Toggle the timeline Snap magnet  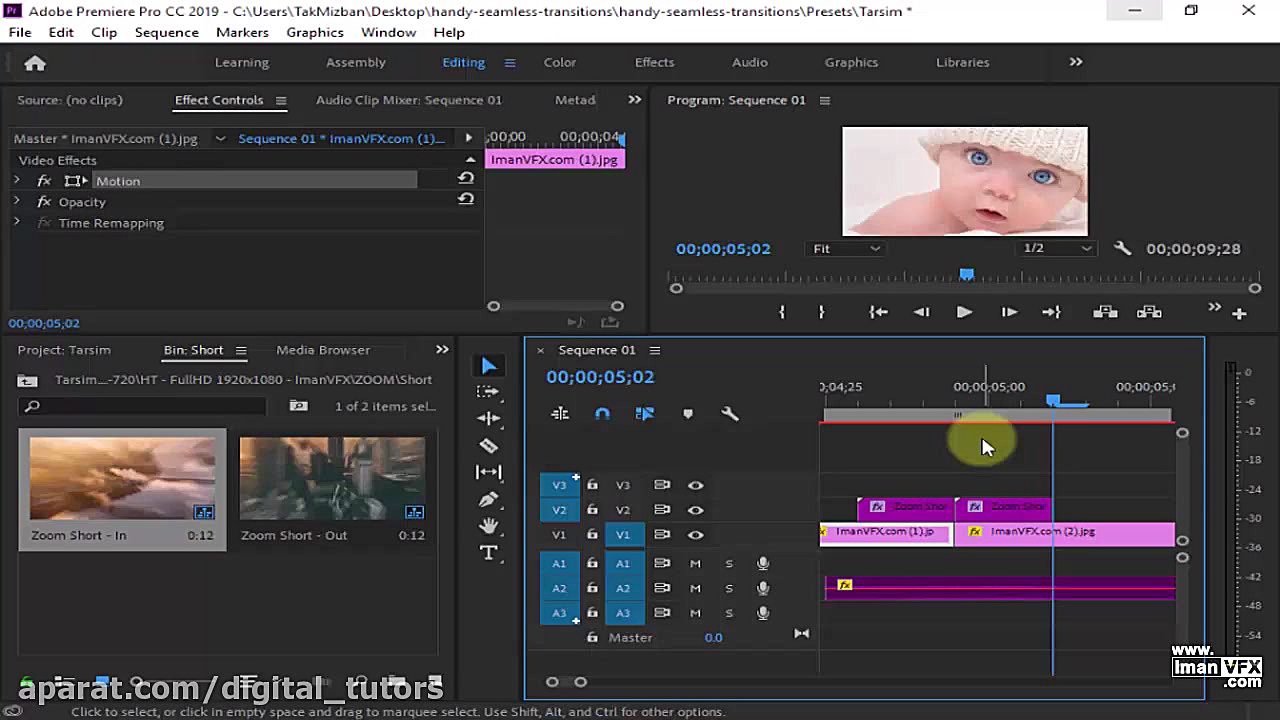(602, 414)
